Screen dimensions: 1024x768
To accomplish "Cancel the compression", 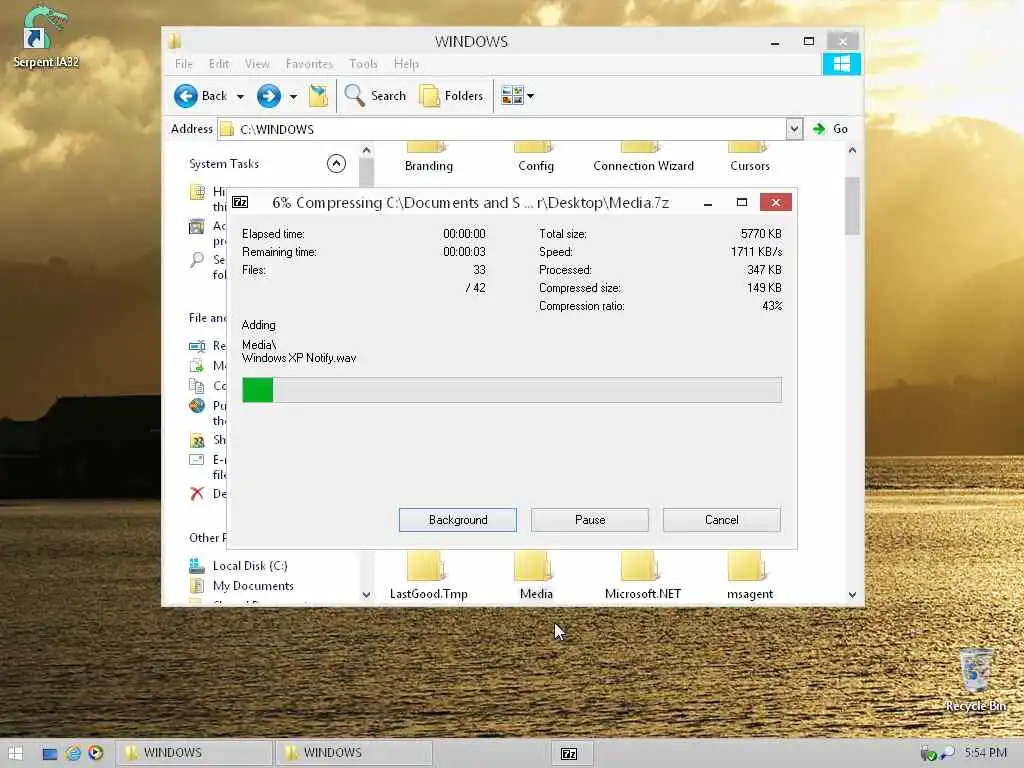I will click(722, 520).
